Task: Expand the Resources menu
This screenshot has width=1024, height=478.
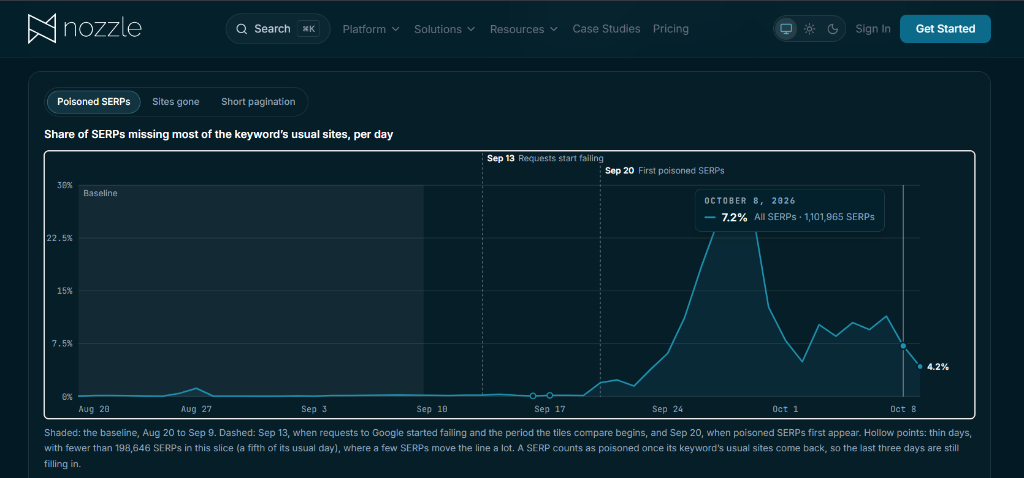Action: pos(524,29)
